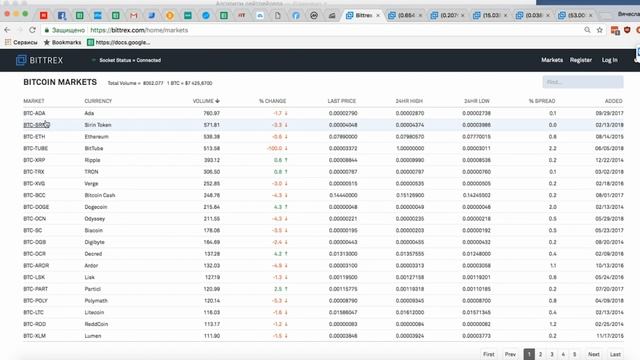
Task: Open the BTC-TUBE market link
Action: (36, 148)
